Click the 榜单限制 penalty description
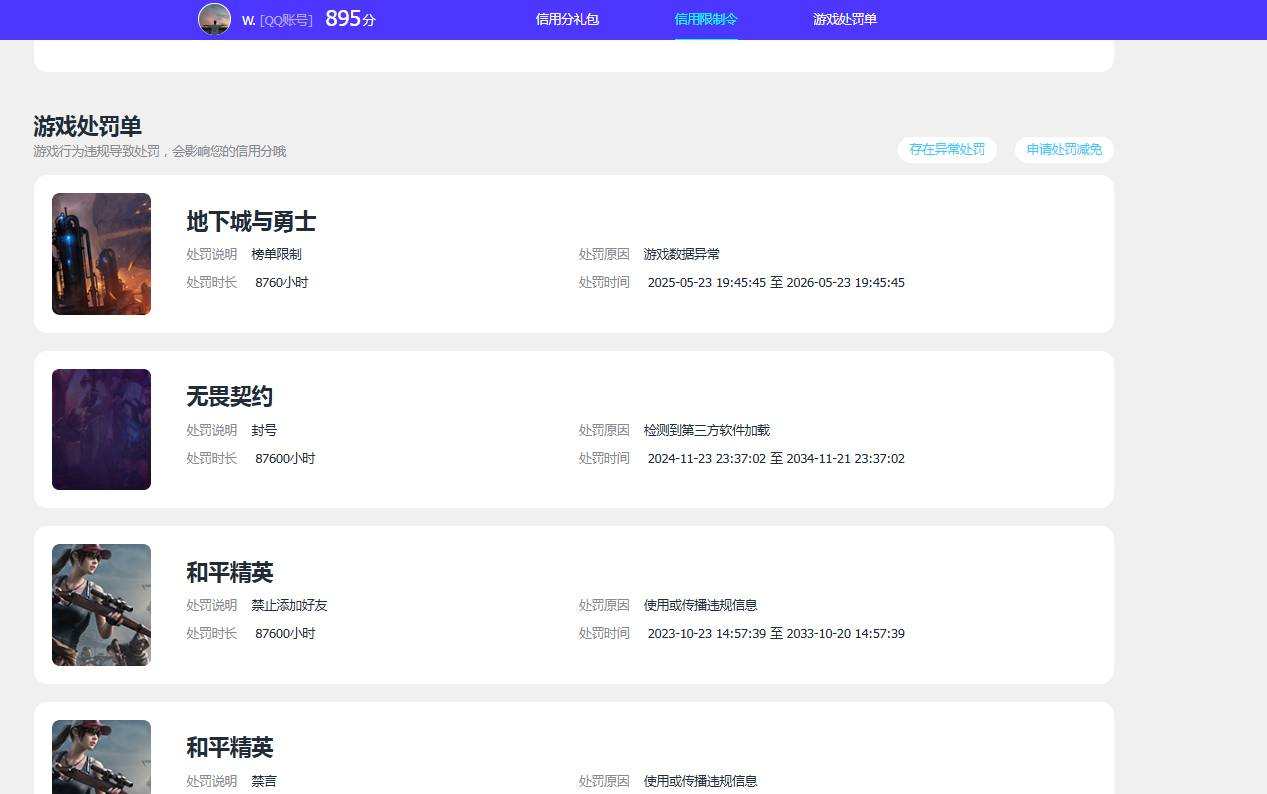 [x=276, y=255]
